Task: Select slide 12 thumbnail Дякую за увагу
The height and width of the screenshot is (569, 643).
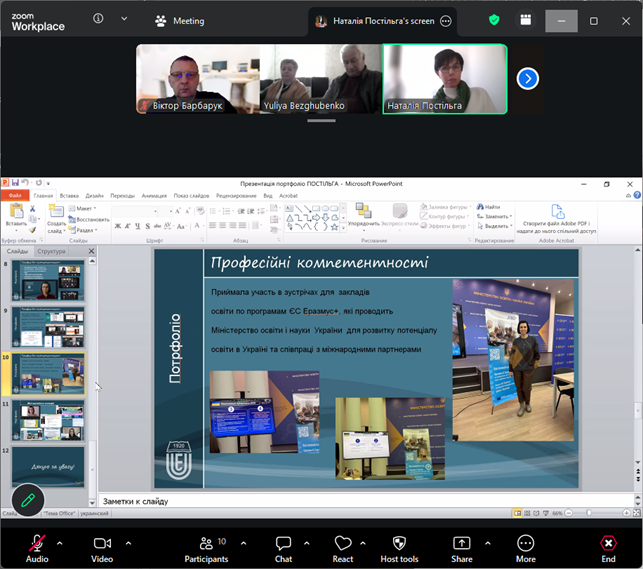Action: (48, 467)
